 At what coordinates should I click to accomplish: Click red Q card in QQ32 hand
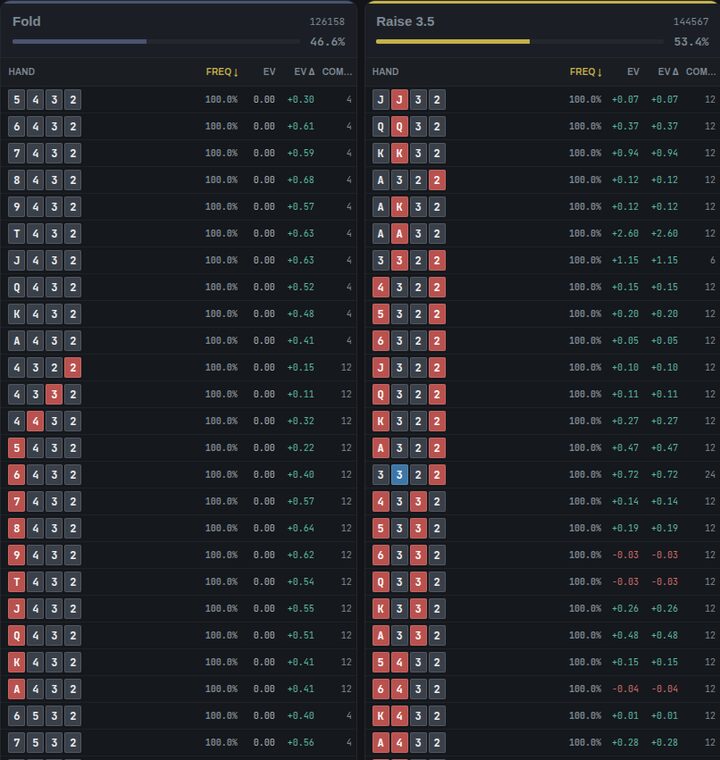pyautogui.click(x=400, y=127)
